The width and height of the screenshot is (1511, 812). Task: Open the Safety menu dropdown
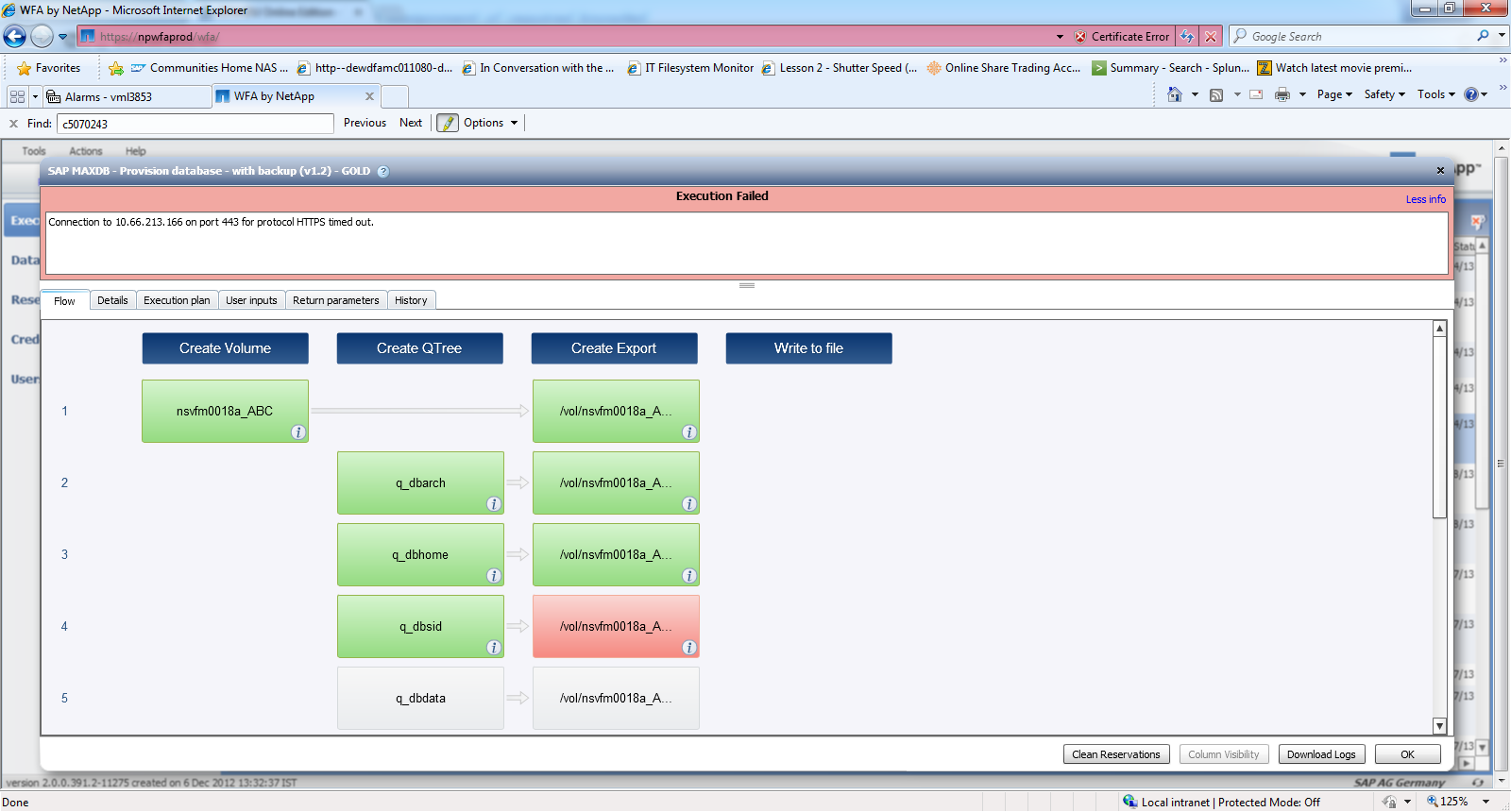(1384, 94)
